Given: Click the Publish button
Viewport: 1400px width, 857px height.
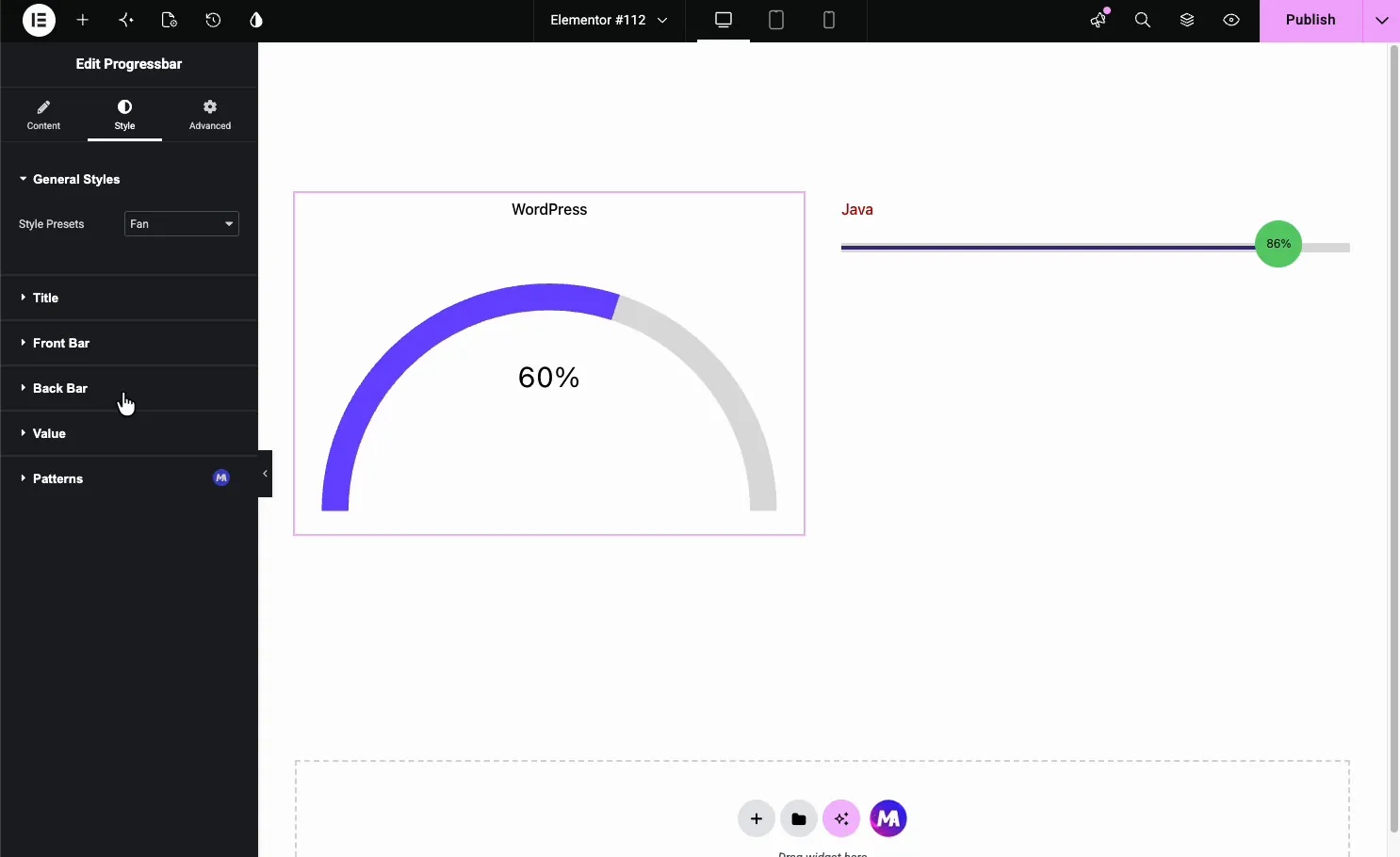Looking at the screenshot, I should [x=1310, y=20].
